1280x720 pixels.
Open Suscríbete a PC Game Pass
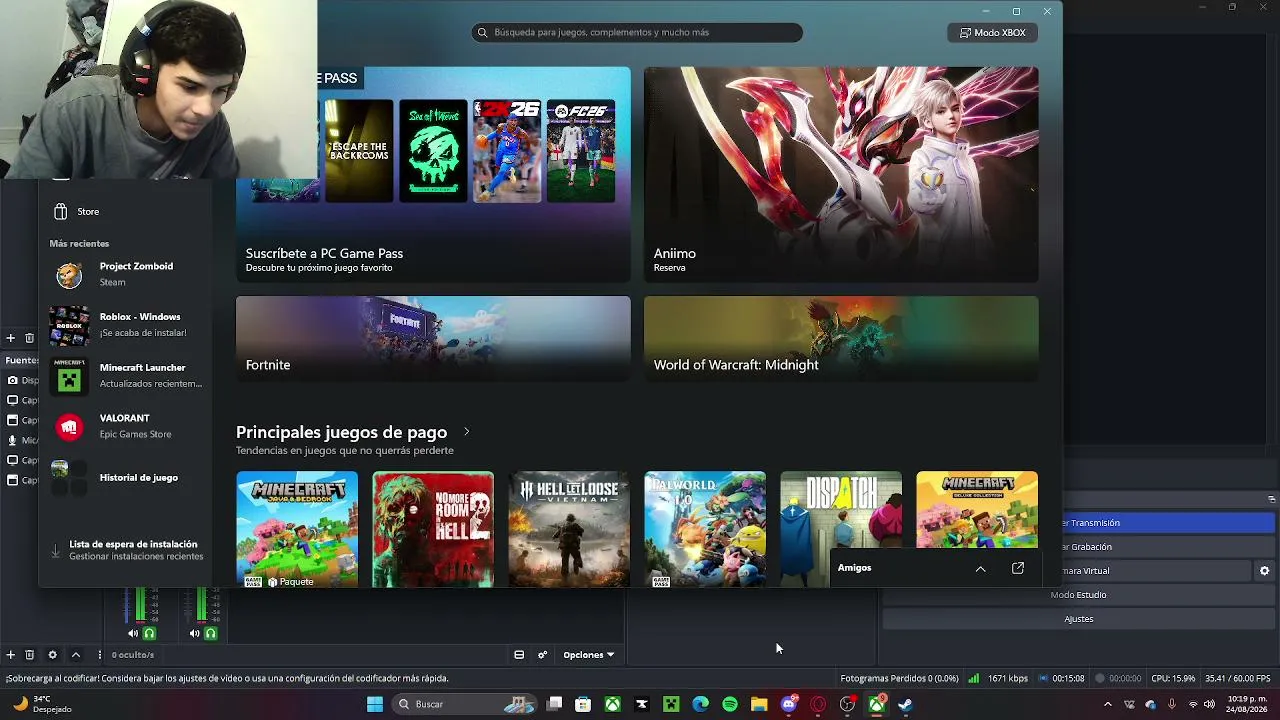tap(433, 174)
